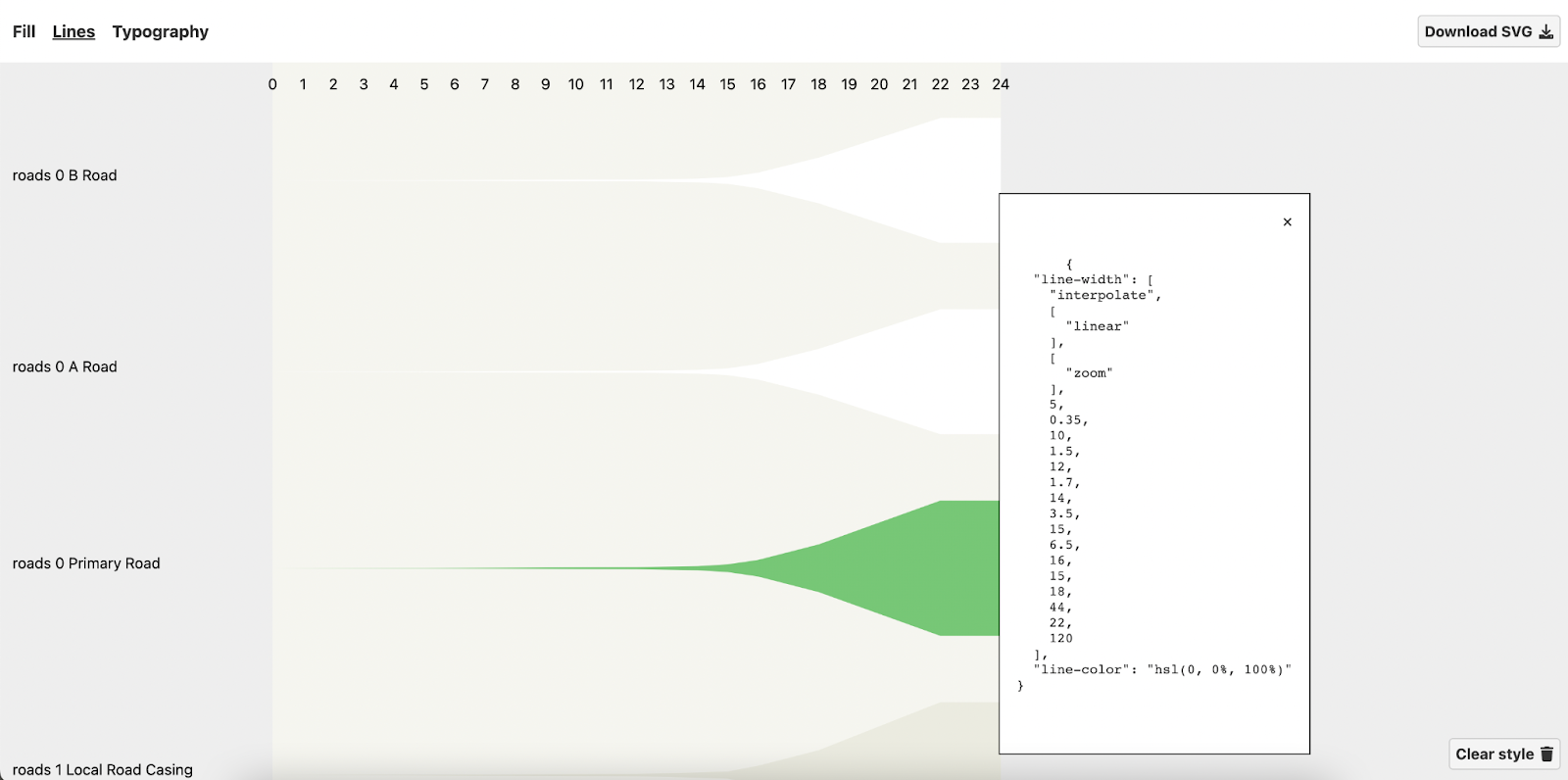Click zoom level 3 on the axis
1568x780 pixels.
click(x=364, y=84)
